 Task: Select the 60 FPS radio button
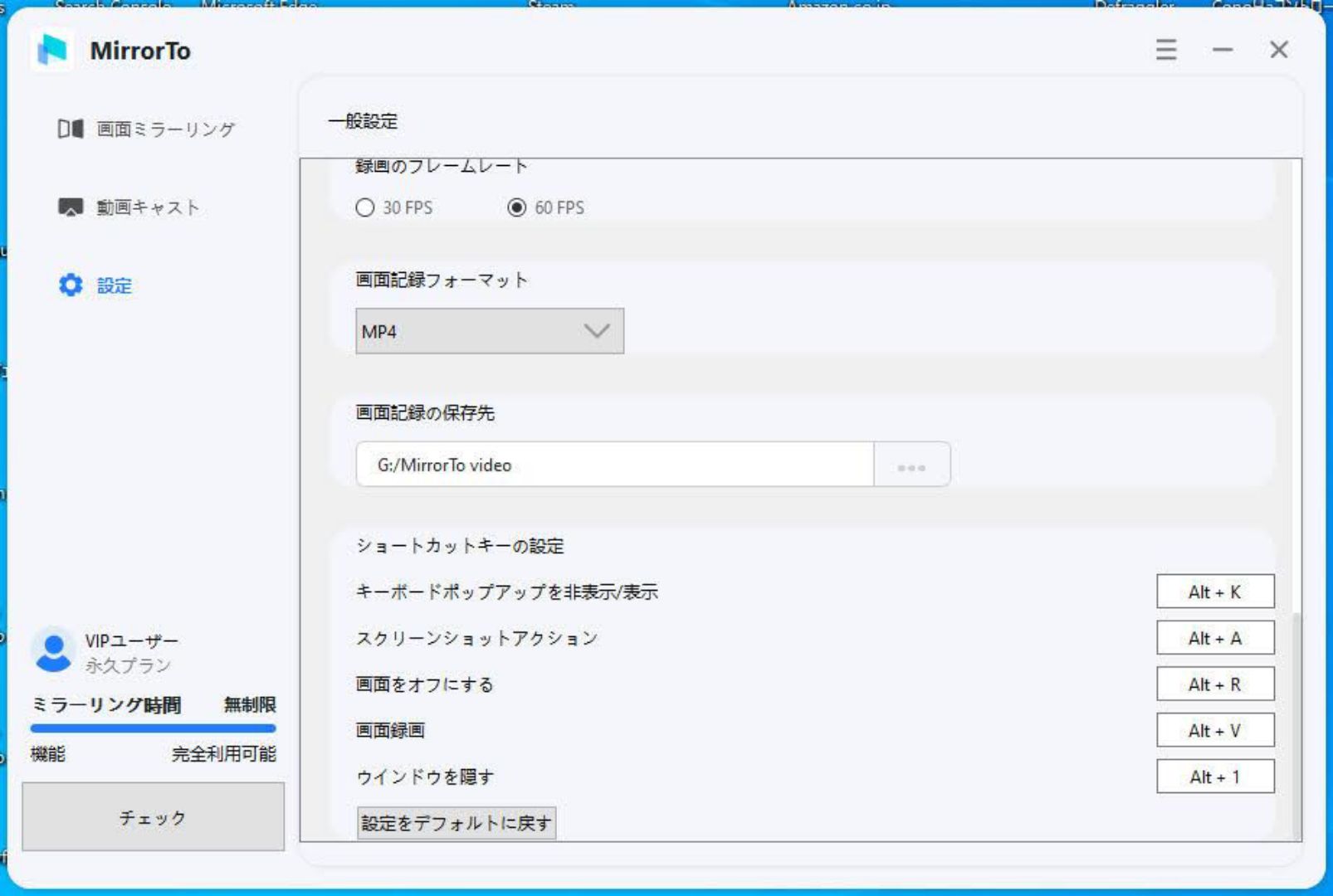pos(516,207)
